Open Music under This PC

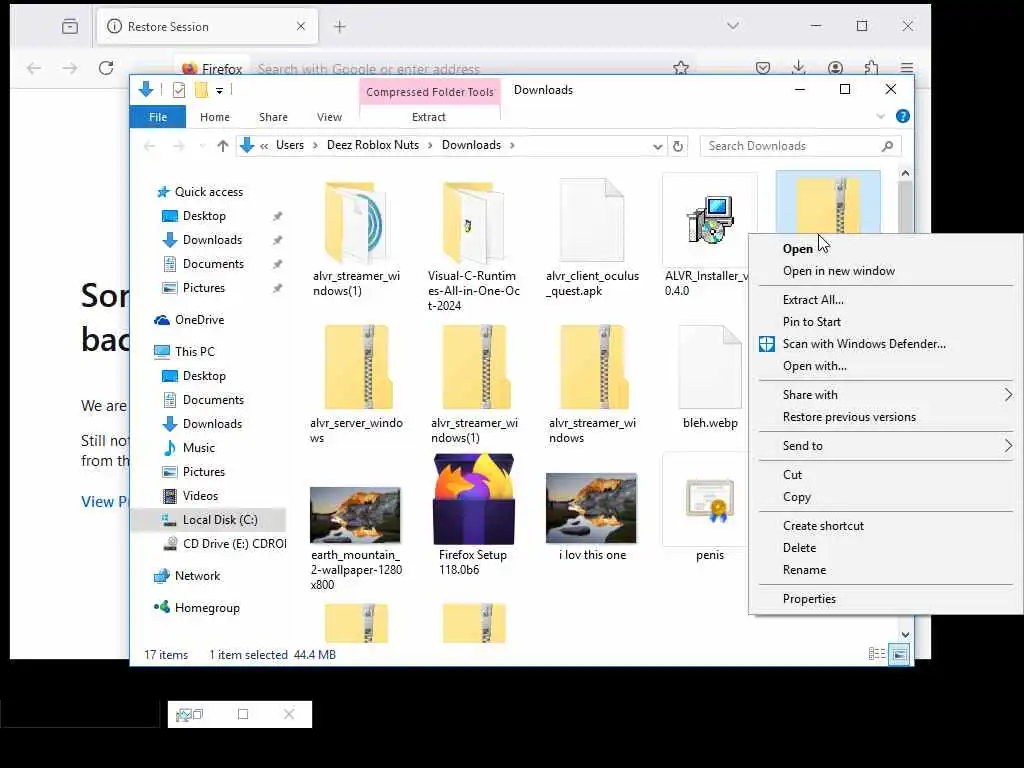199,448
